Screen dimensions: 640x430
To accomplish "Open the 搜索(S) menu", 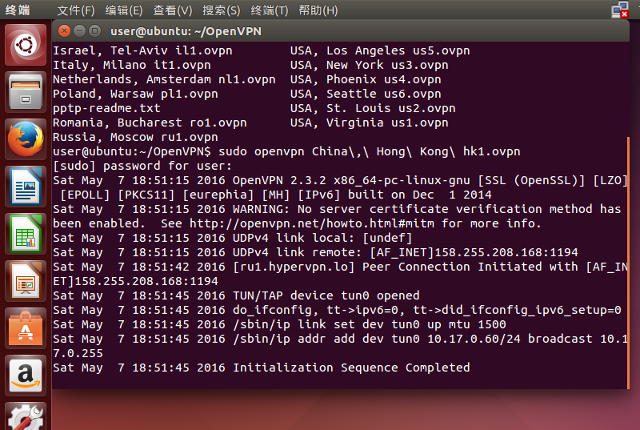I will click(x=221, y=10).
